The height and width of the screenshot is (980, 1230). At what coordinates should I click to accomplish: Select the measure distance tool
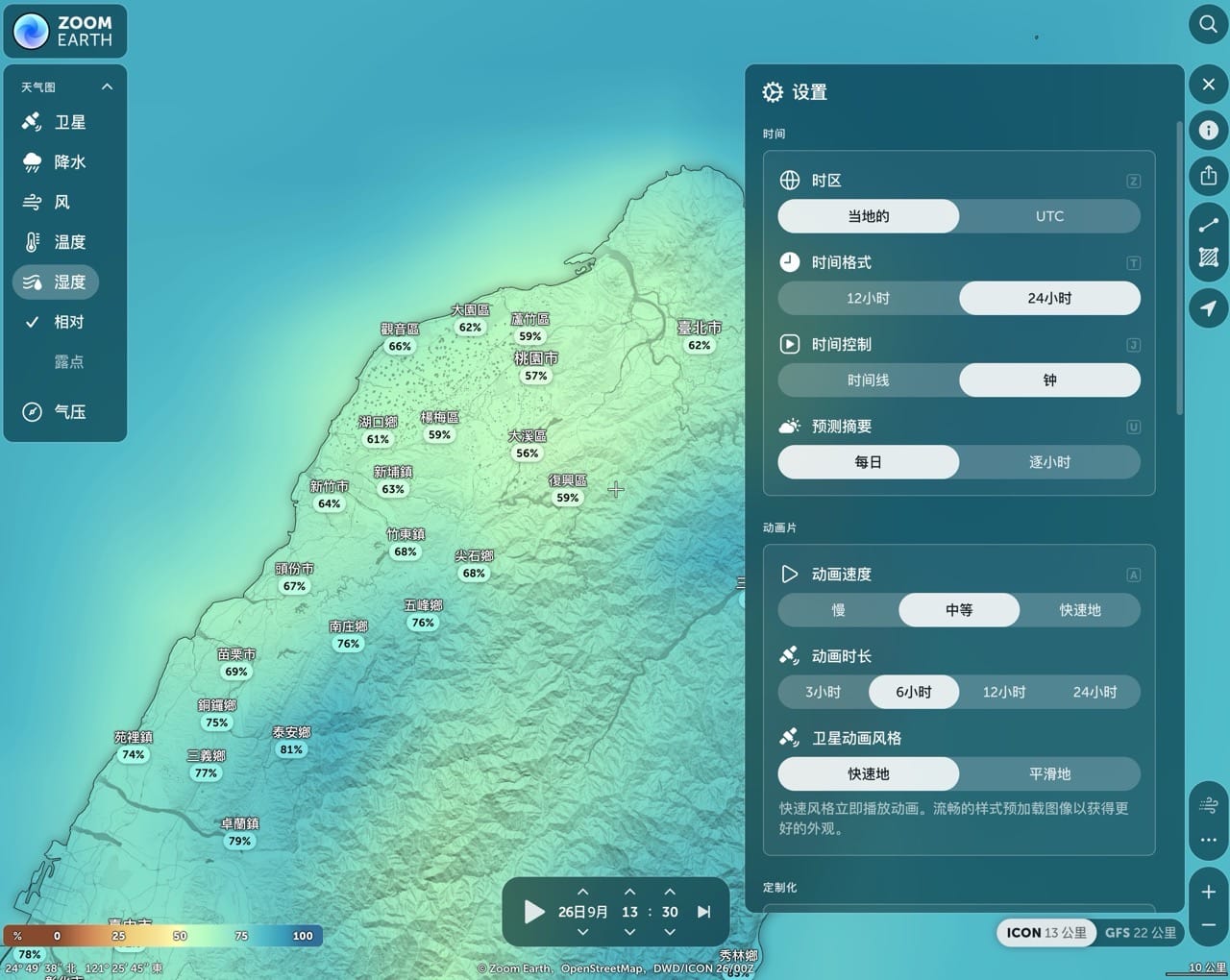point(1208,225)
